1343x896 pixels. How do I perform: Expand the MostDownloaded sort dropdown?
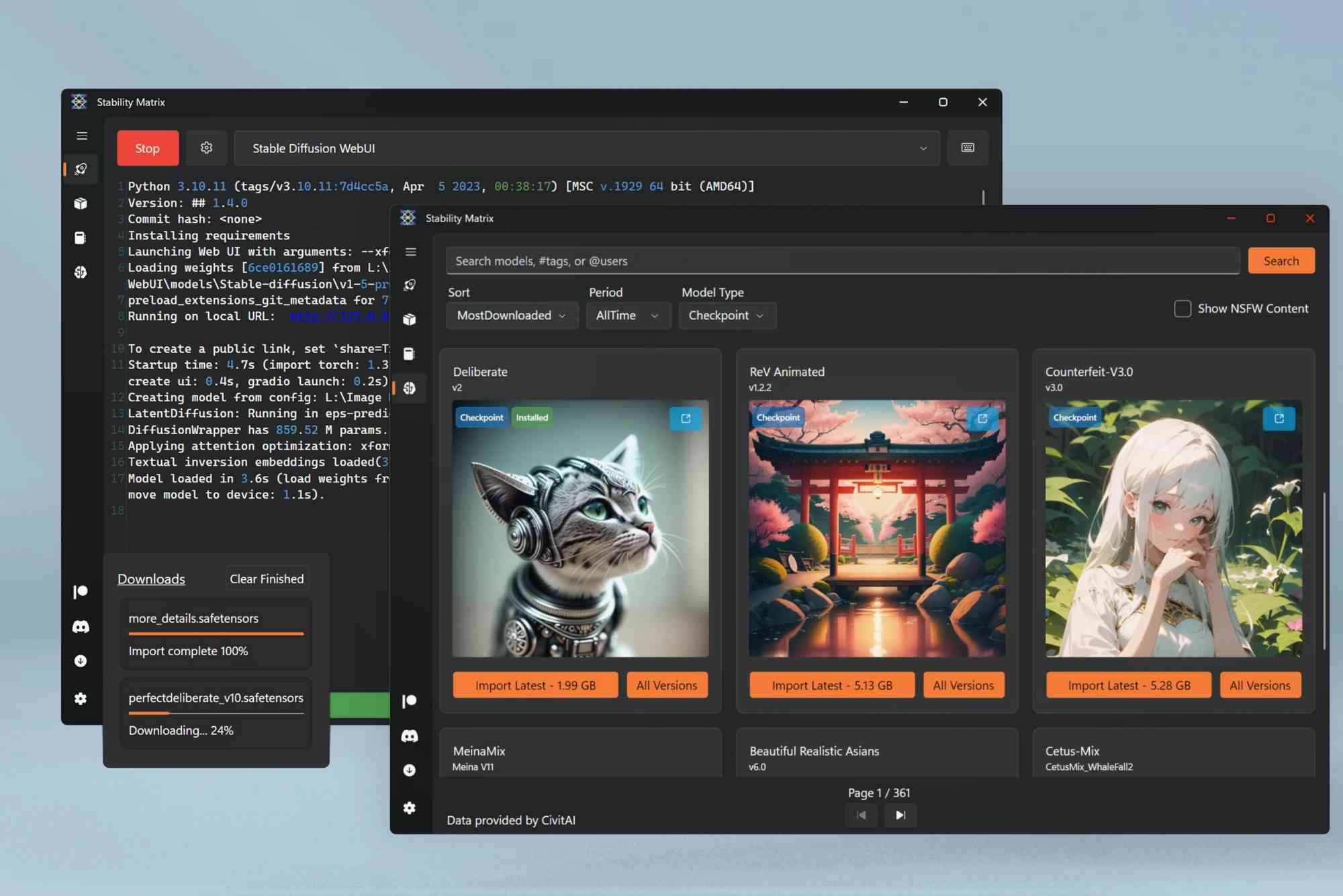pos(512,315)
